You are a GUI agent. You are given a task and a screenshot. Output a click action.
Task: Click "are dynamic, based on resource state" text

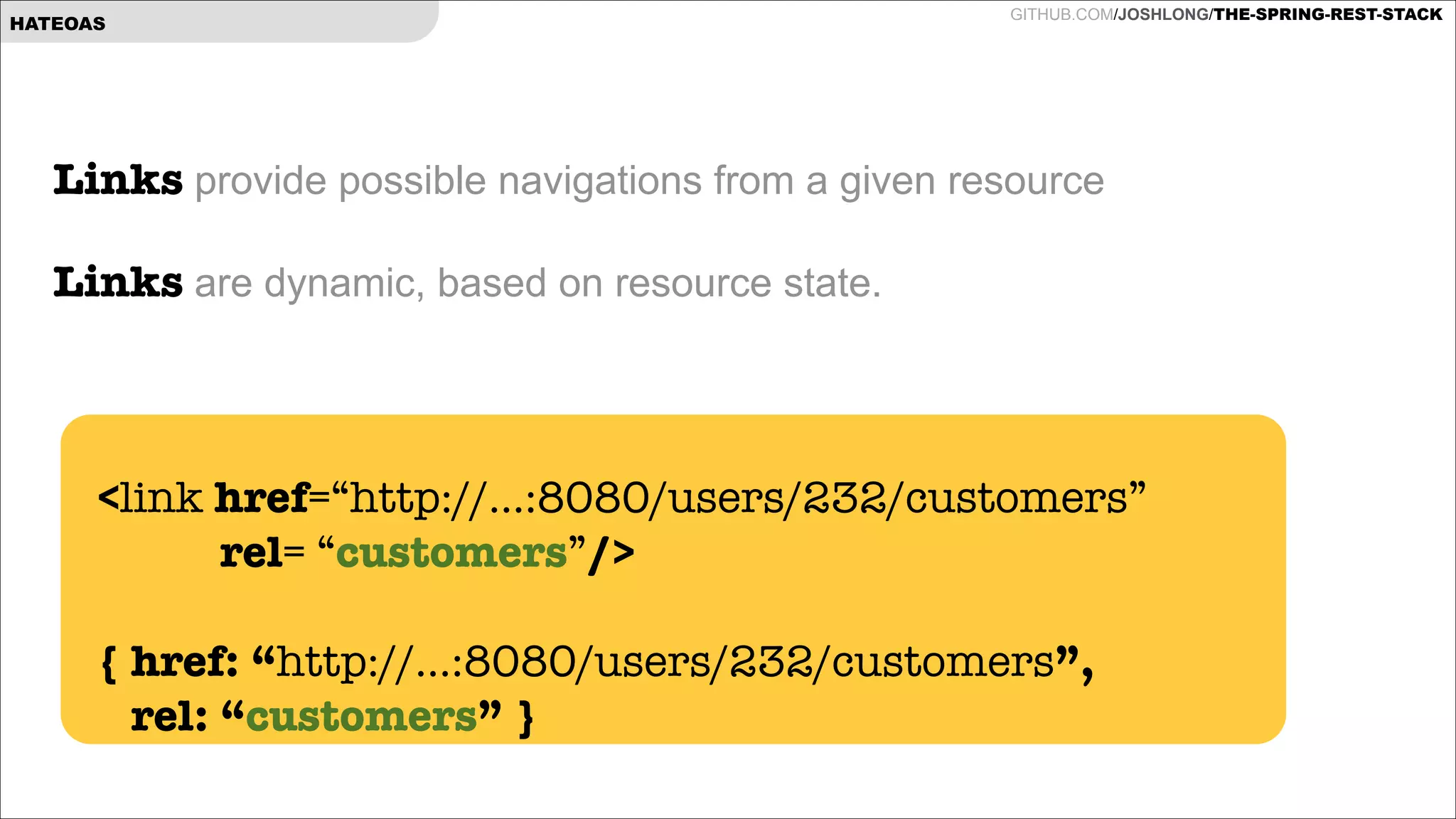coord(537,283)
